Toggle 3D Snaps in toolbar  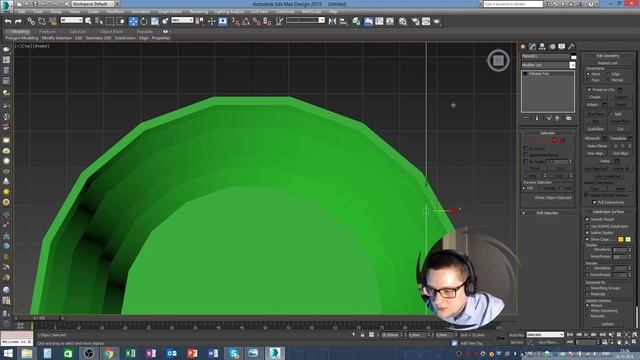(x=236, y=21)
